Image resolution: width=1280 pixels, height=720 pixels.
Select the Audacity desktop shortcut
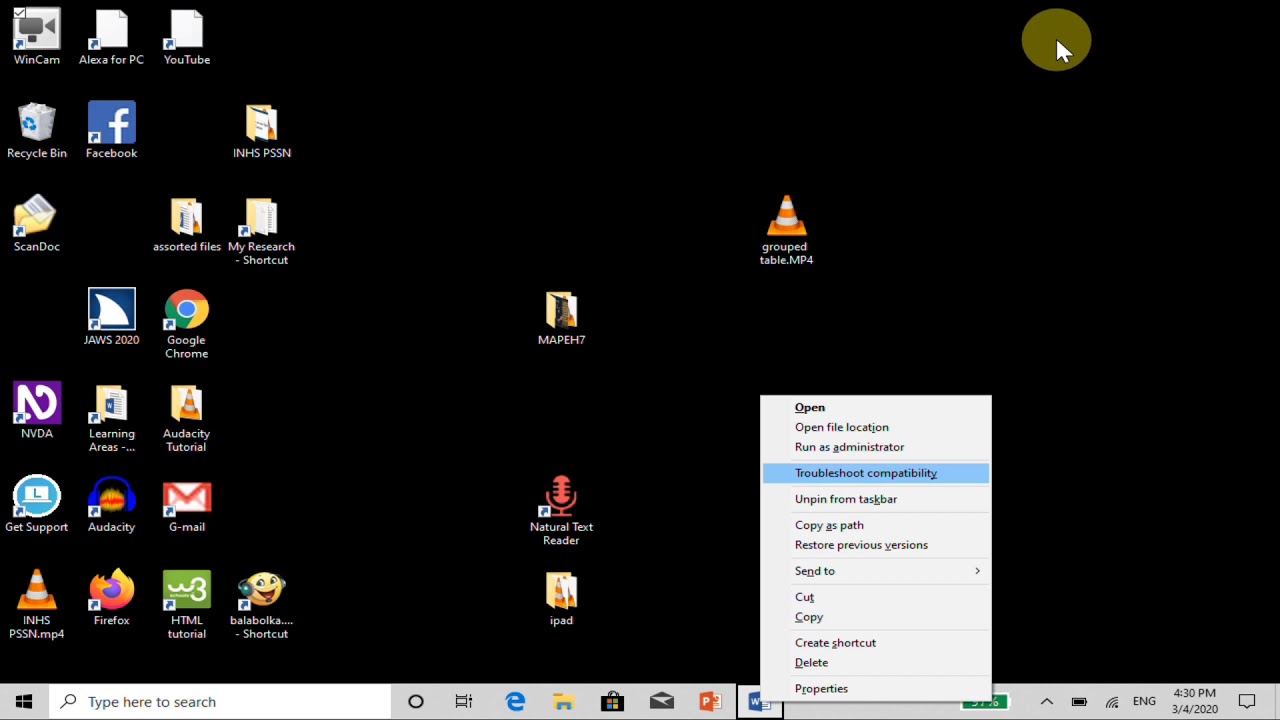[111, 505]
